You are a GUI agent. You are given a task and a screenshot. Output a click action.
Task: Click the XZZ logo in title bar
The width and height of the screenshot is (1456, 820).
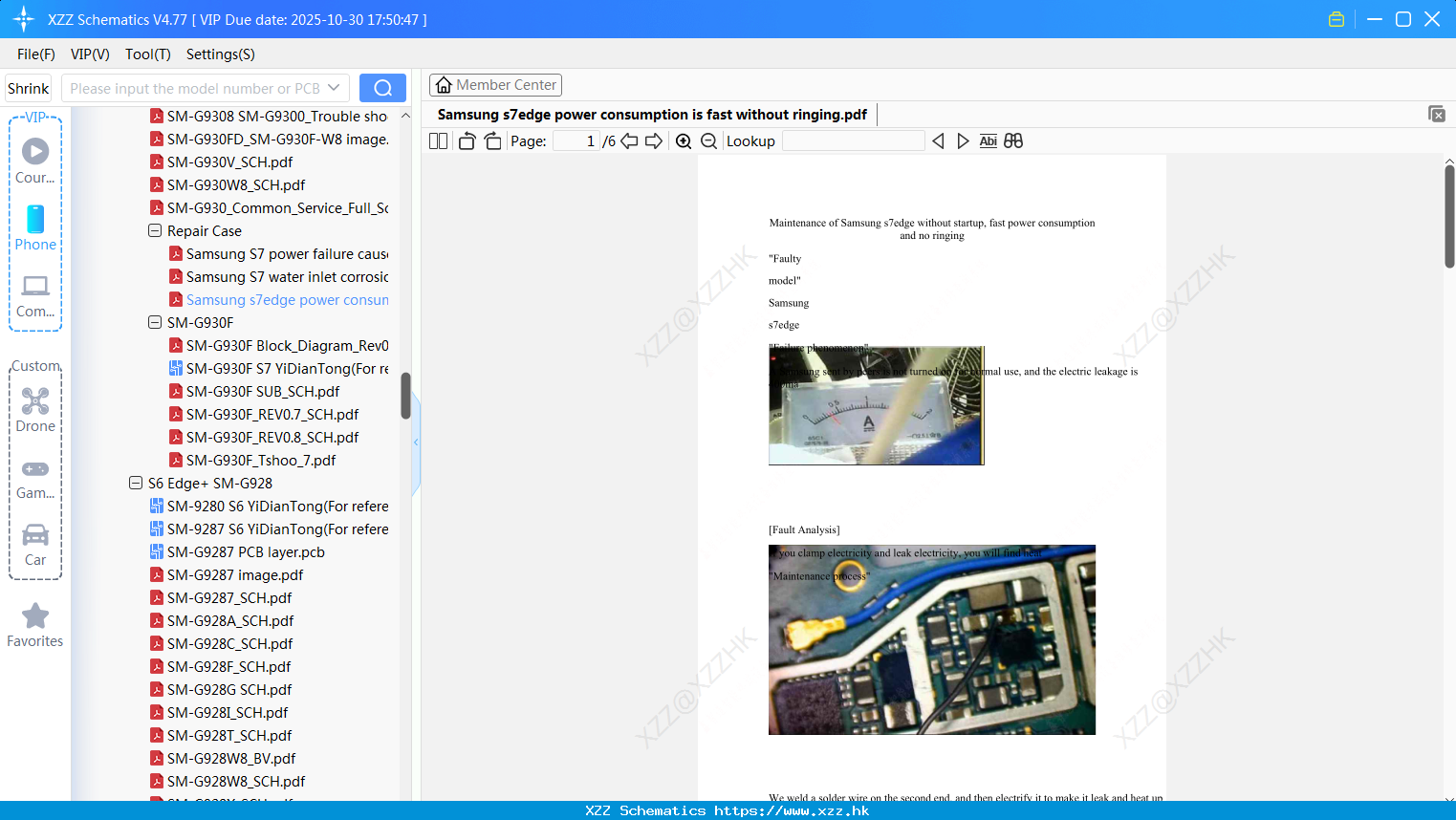24,19
